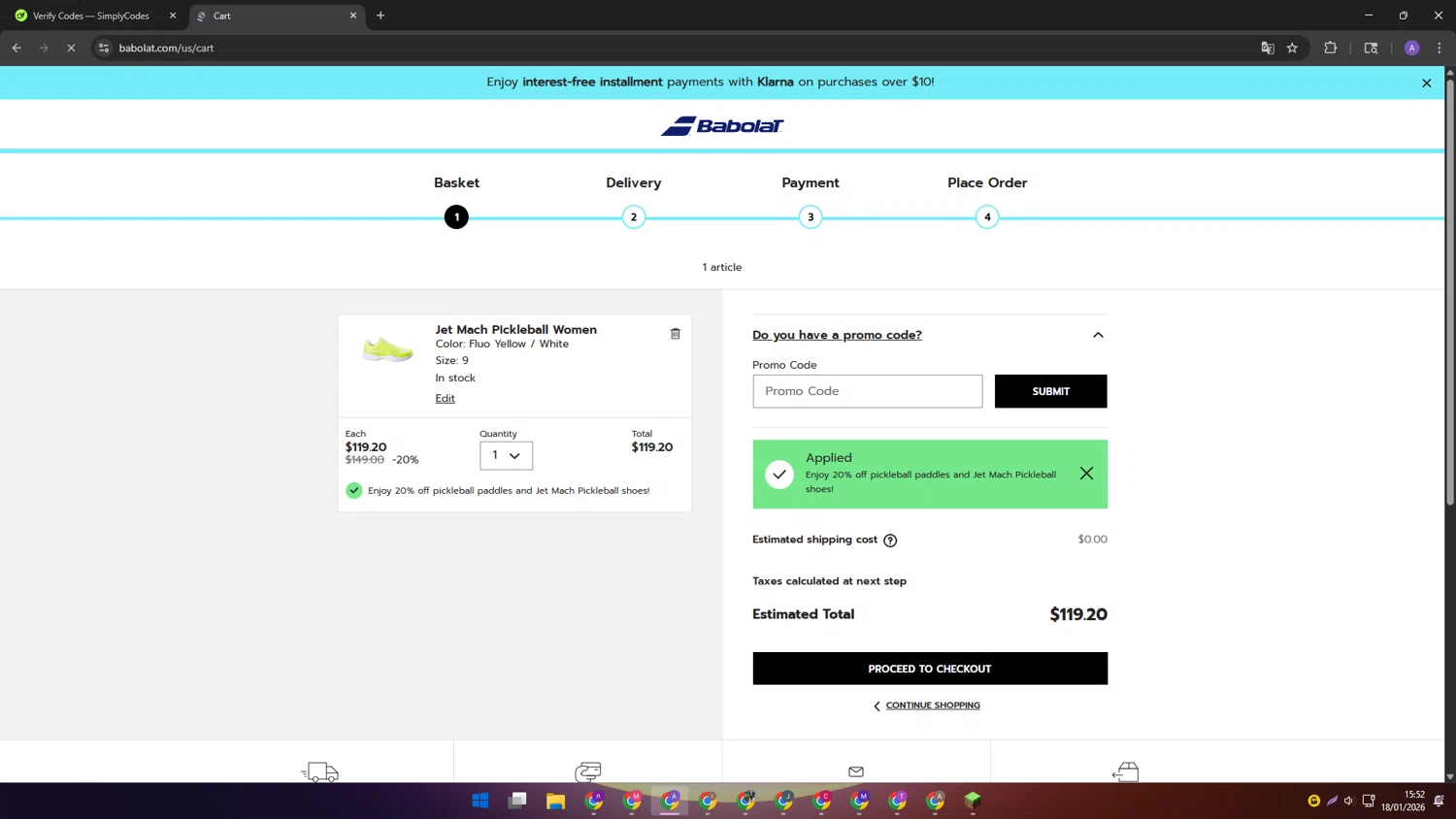
Task: Go back to previous page
Action: (x=17, y=48)
